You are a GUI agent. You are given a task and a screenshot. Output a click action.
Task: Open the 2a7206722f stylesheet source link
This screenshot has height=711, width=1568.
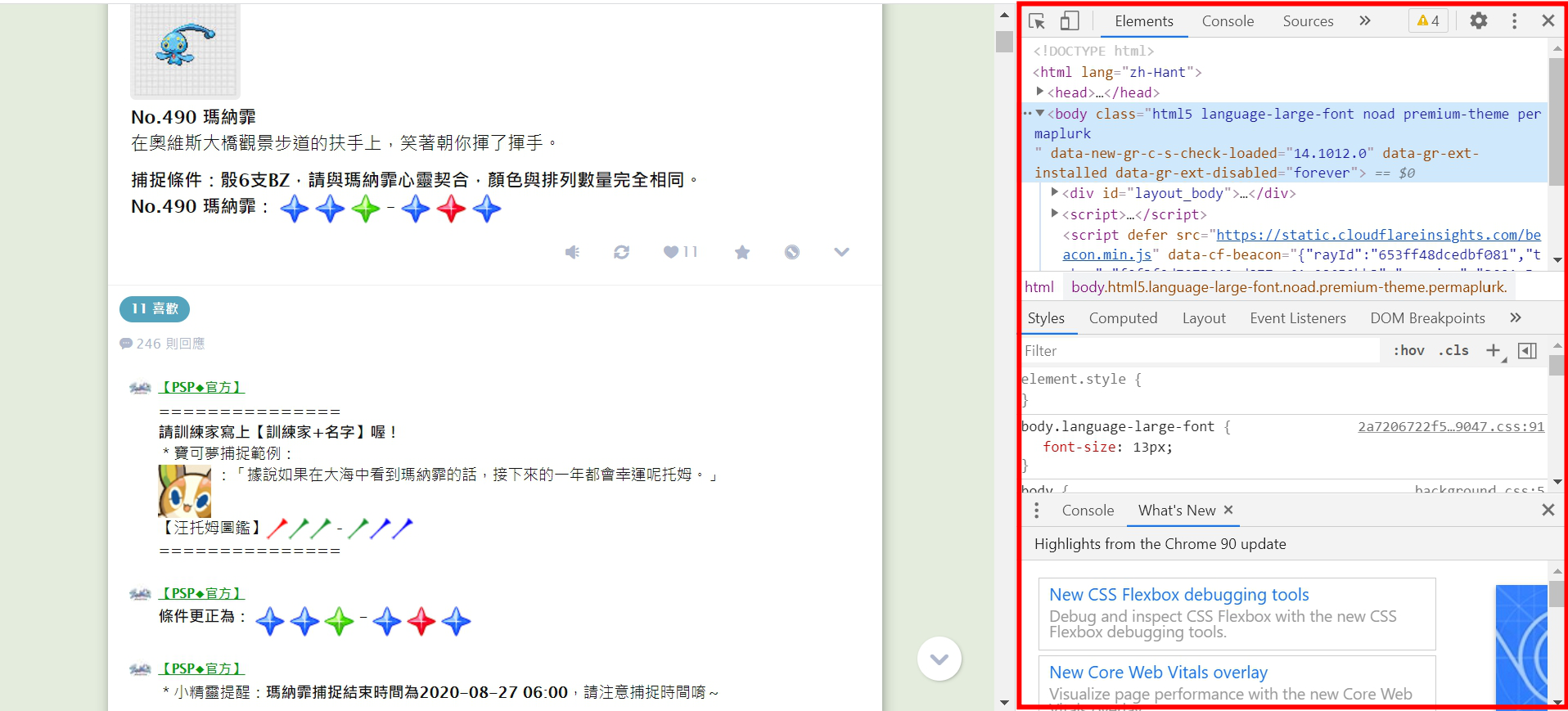coord(1451,426)
